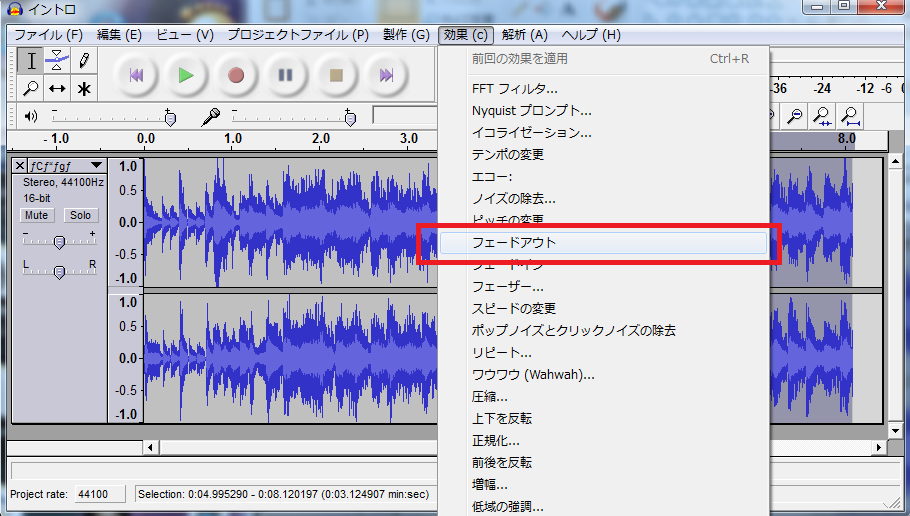The height and width of the screenshot is (516, 910).
Task: Click the vertical scrollbar down arrow
Action: (x=895, y=431)
